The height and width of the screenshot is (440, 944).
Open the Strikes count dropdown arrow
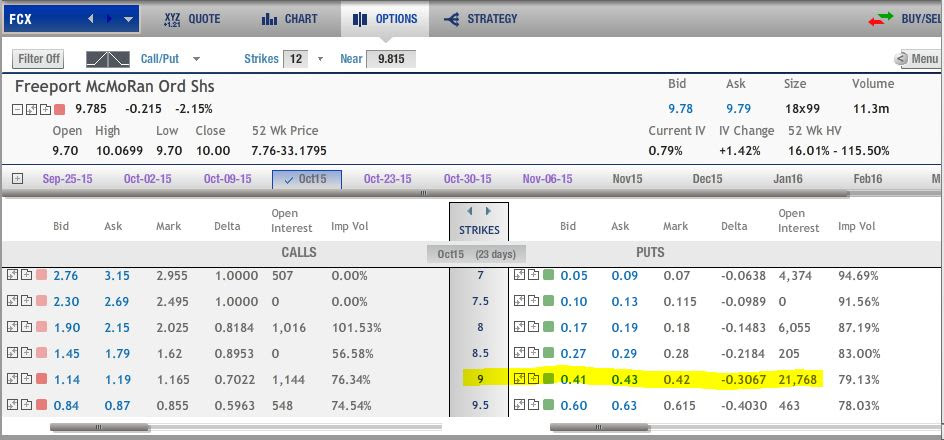click(320, 59)
